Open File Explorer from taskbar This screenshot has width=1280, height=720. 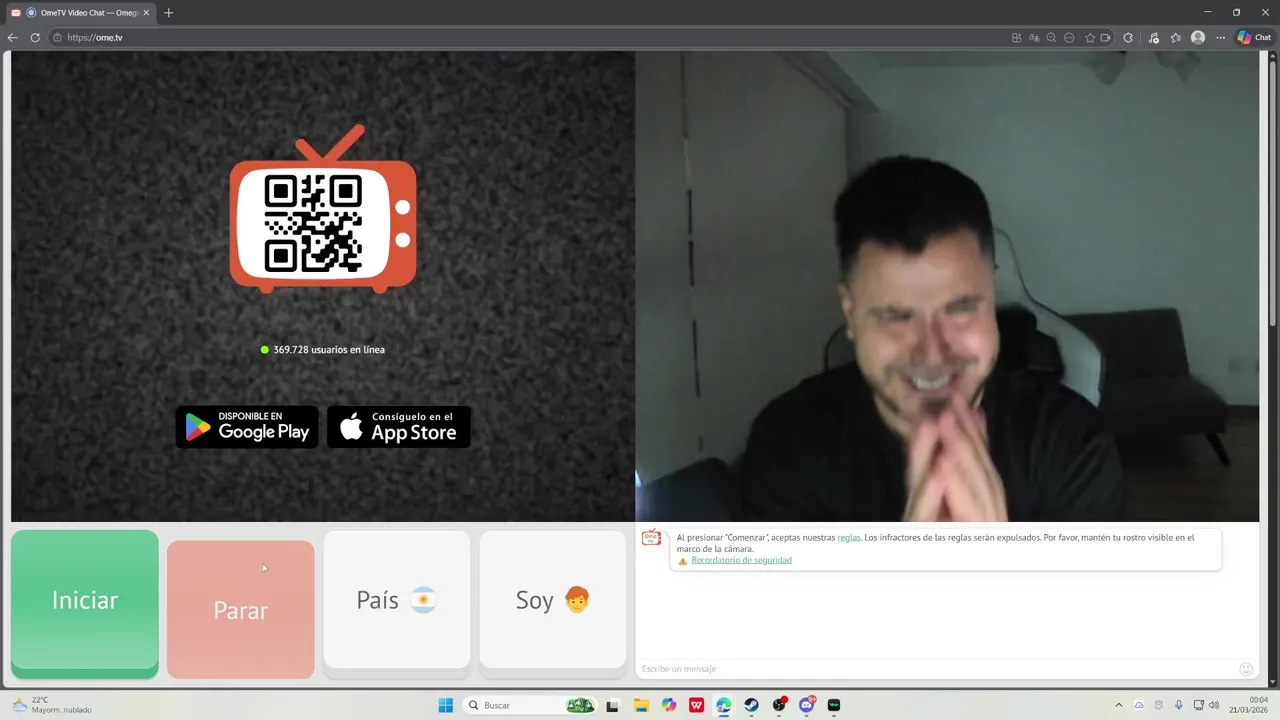point(641,705)
